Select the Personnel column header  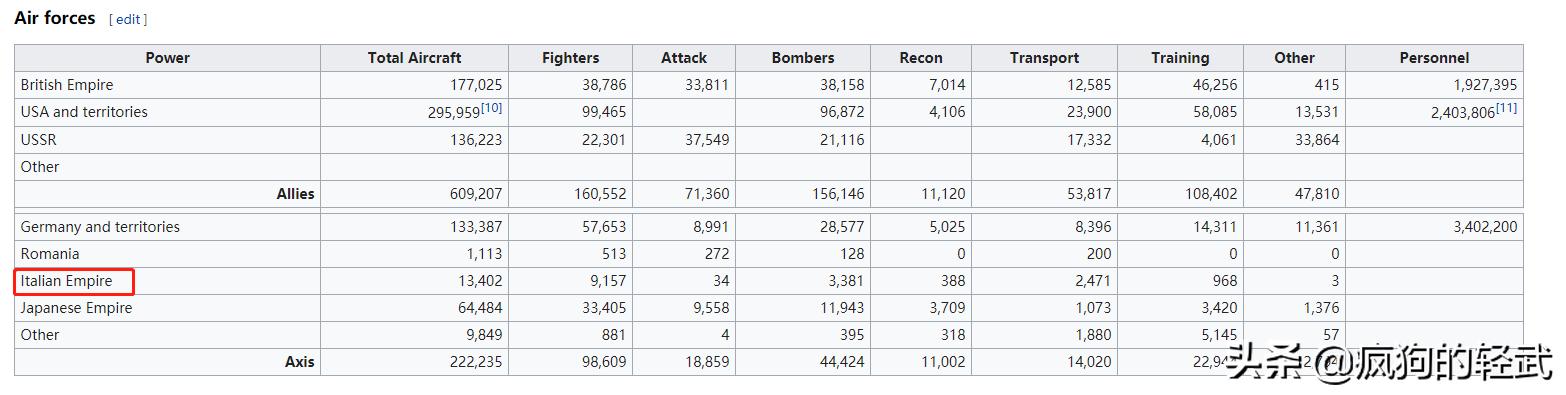(1434, 58)
